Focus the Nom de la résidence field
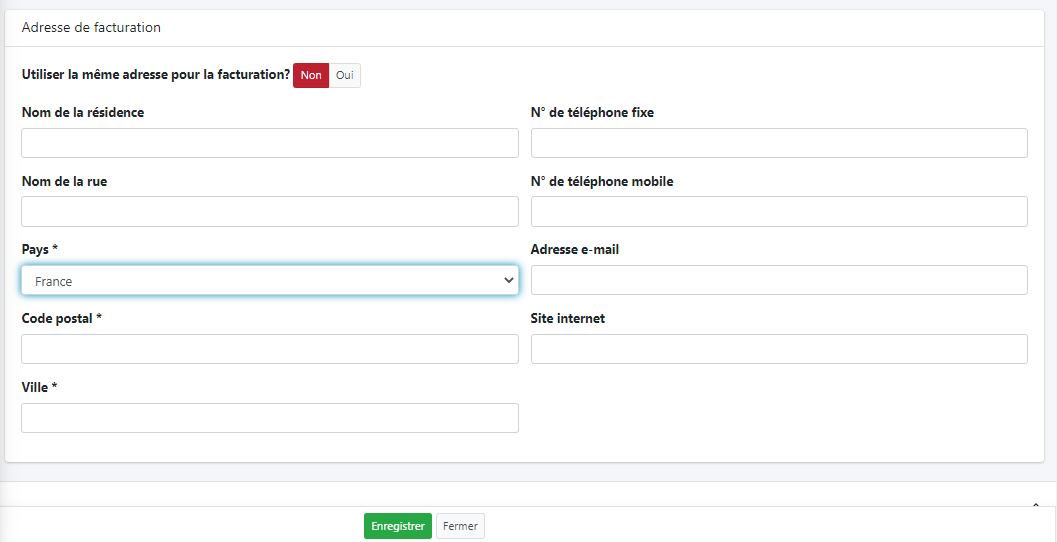1057x542 pixels. (x=269, y=143)
